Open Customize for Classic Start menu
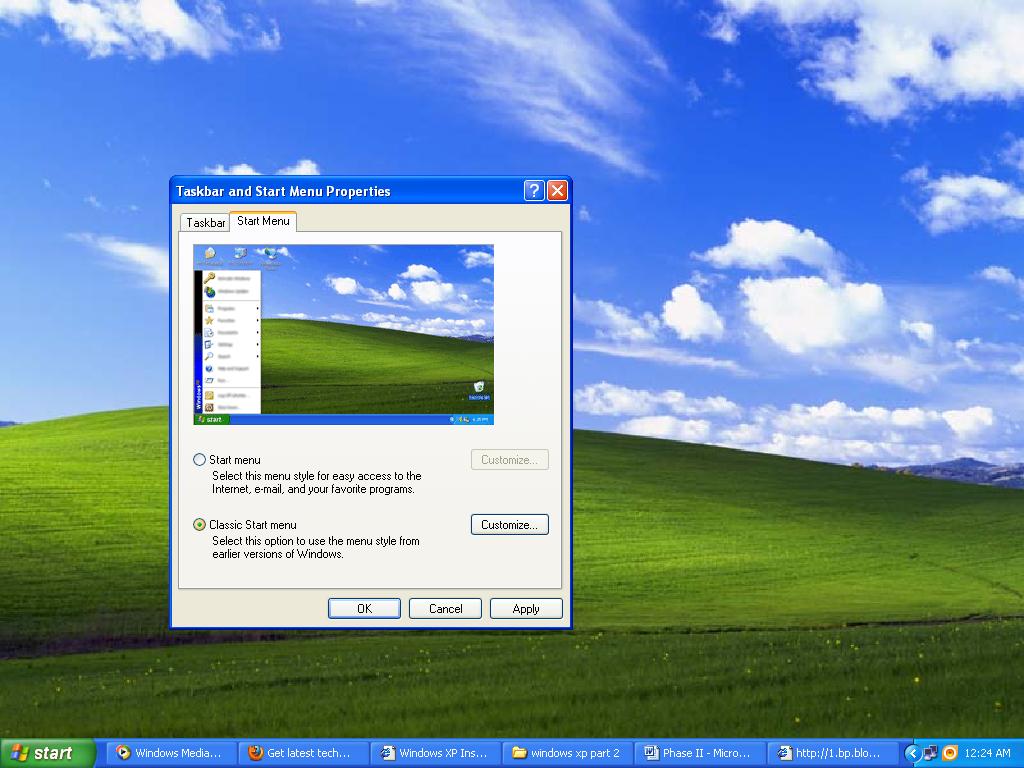This screenshot has height=768, width=1024. tap(509, 524)
